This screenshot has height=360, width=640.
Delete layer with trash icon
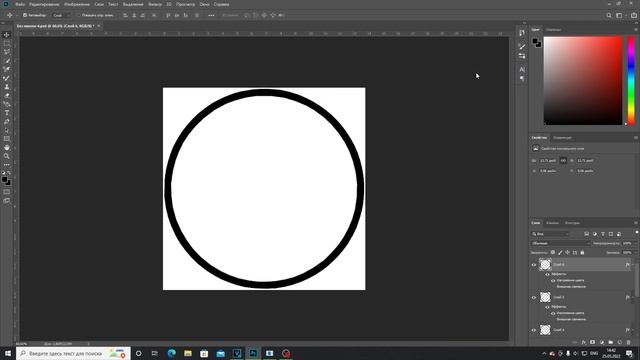click(629, 342)
